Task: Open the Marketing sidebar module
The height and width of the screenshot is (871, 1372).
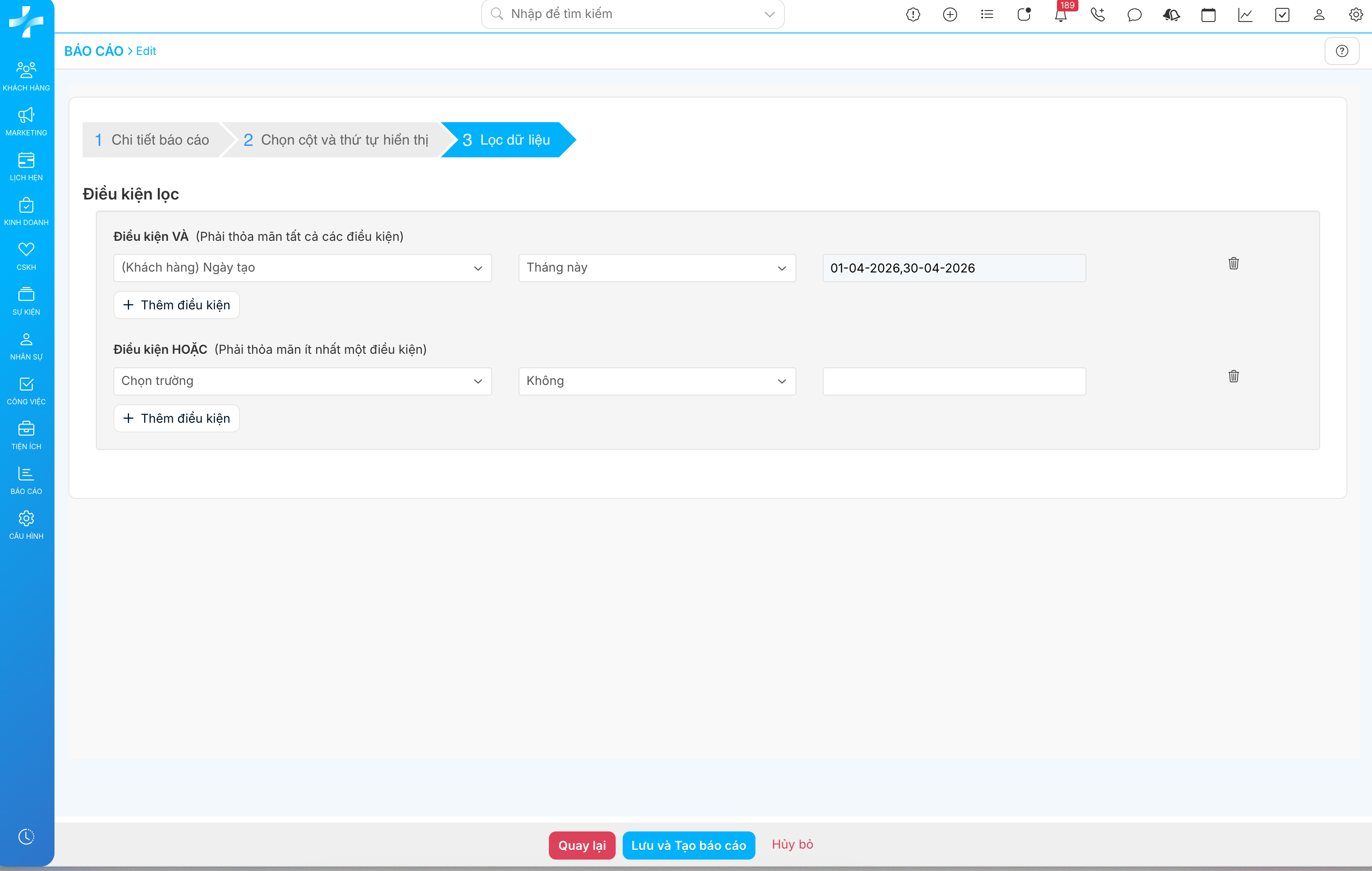Action: (x=26, y=121)
